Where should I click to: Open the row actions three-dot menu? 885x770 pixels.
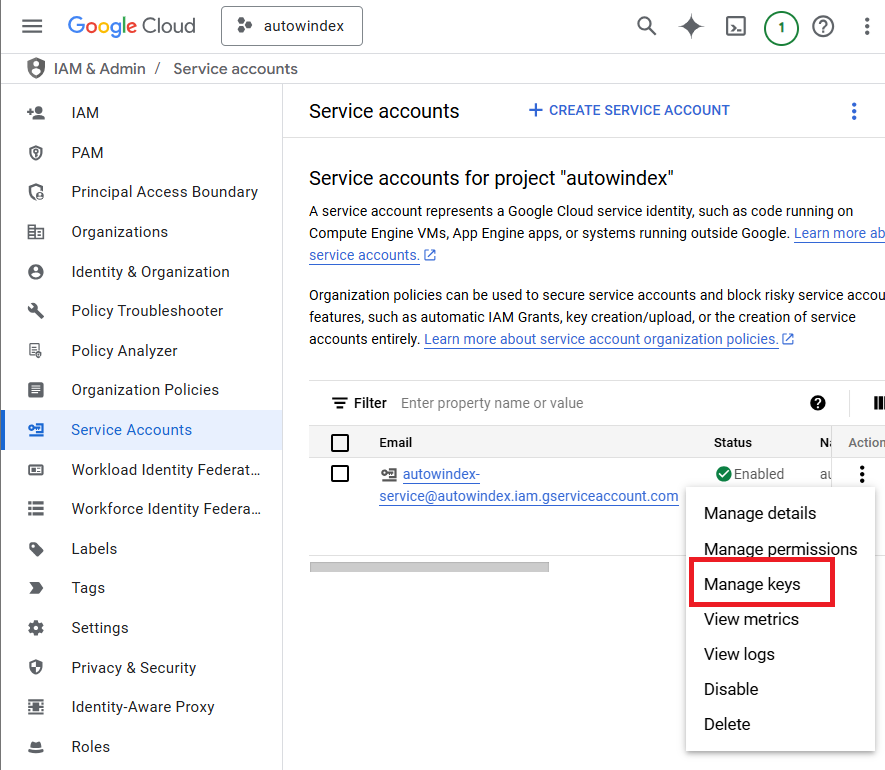tap(862, 474)
